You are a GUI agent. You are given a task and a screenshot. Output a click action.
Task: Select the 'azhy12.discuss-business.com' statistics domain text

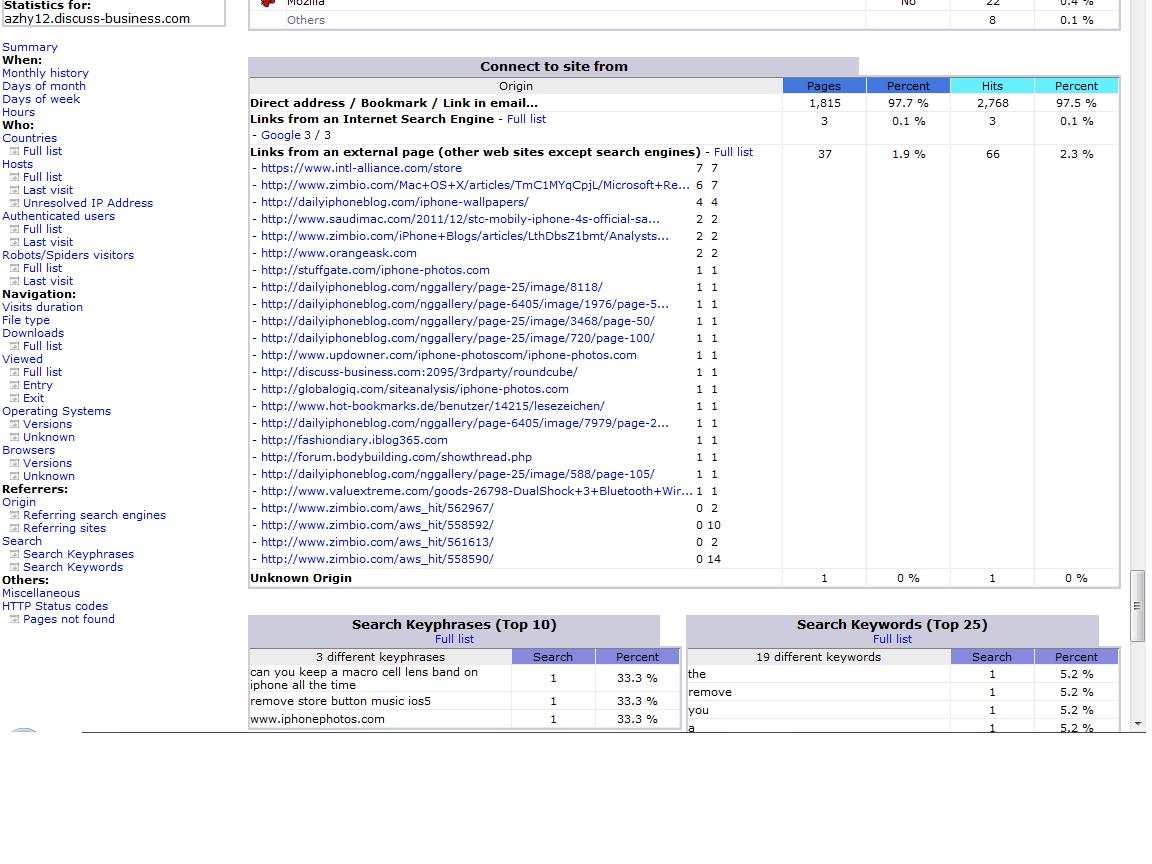[x=97, y=19]
